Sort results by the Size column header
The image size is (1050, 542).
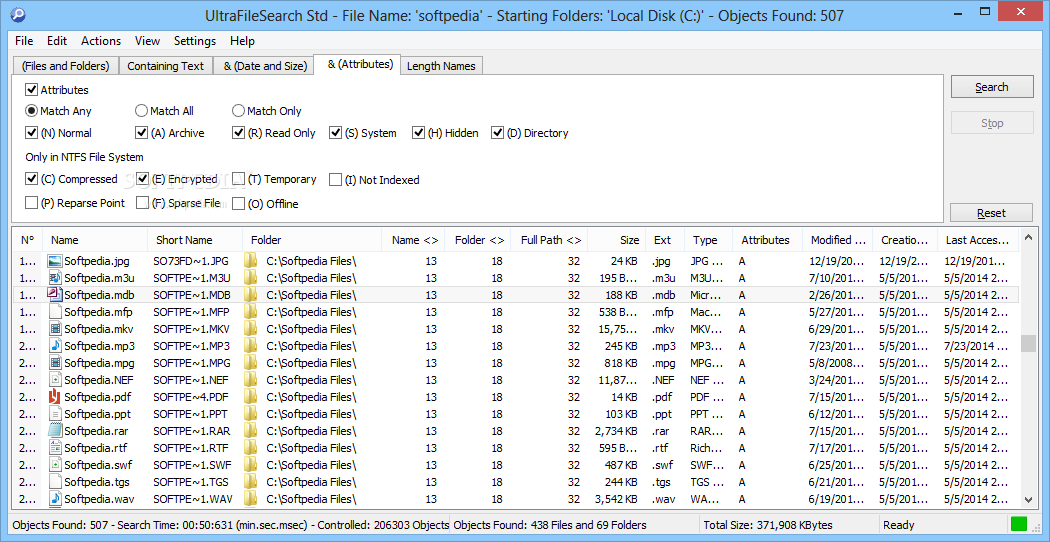[617, 240]
